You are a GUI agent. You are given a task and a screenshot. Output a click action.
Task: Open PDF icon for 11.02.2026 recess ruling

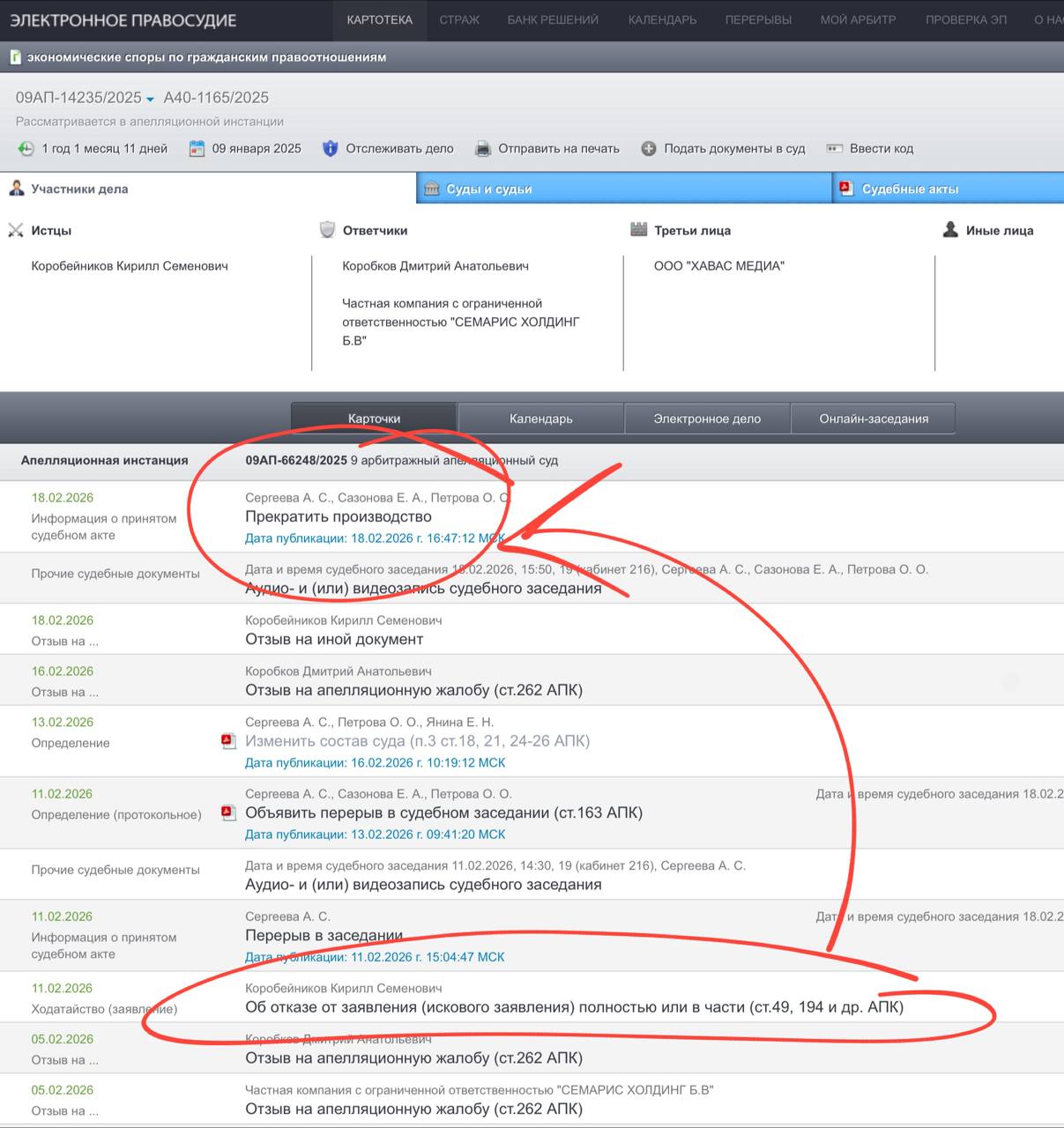[x=228, y=813]
